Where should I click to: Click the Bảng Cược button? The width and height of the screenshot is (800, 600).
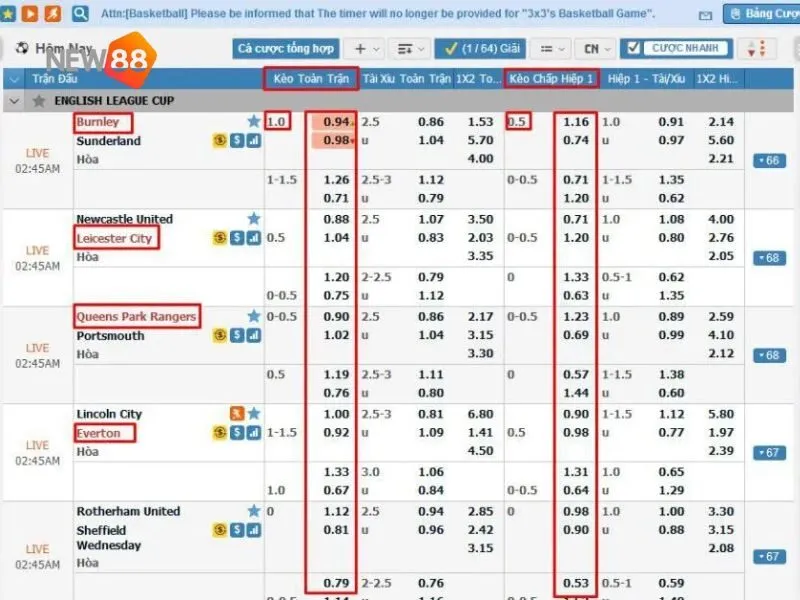pyautogui.click(x=761, y=14)
